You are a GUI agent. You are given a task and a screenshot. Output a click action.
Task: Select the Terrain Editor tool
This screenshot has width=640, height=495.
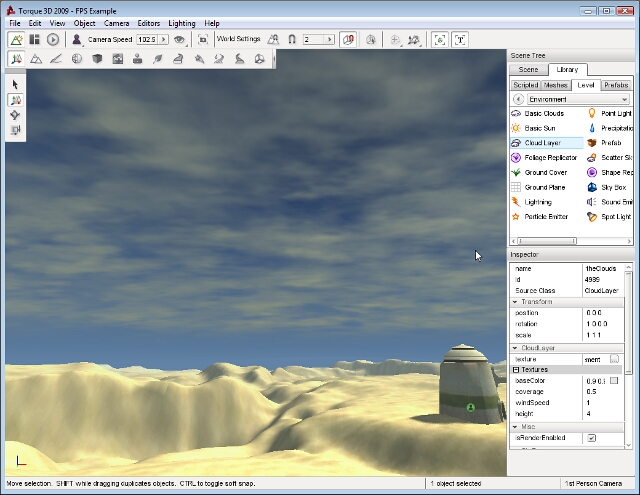(35, 59)
